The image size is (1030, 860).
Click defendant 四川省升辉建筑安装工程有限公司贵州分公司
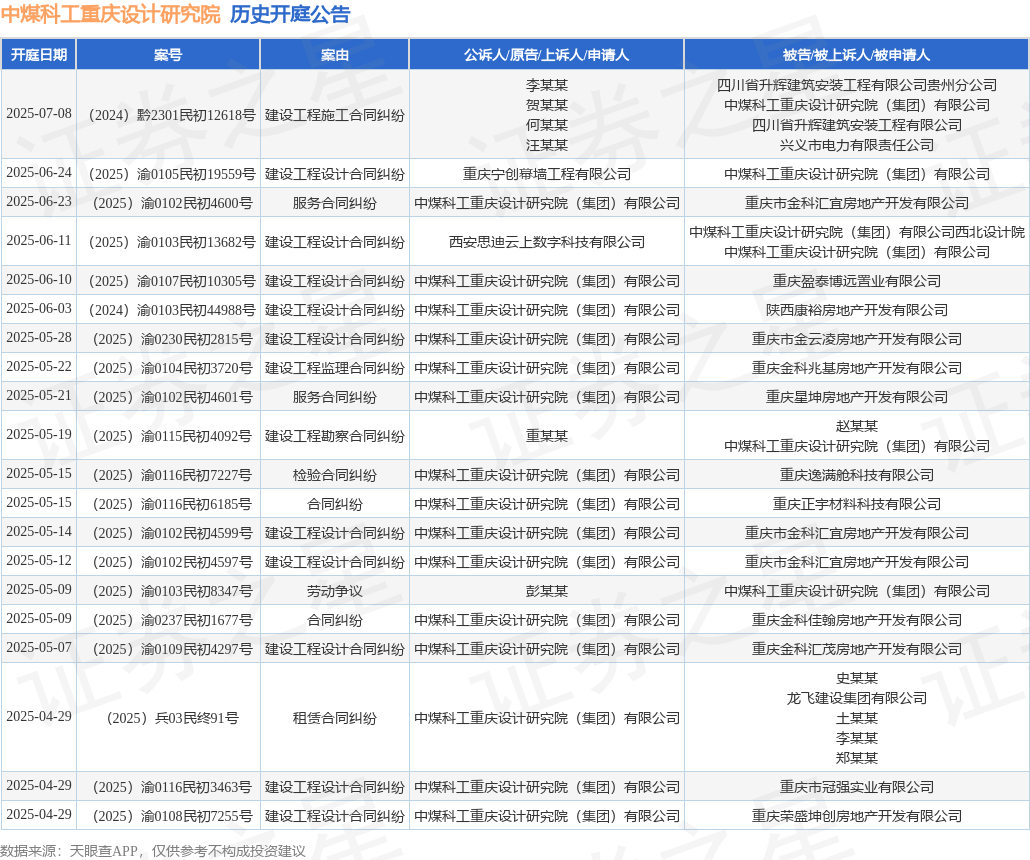click(857, 85)
